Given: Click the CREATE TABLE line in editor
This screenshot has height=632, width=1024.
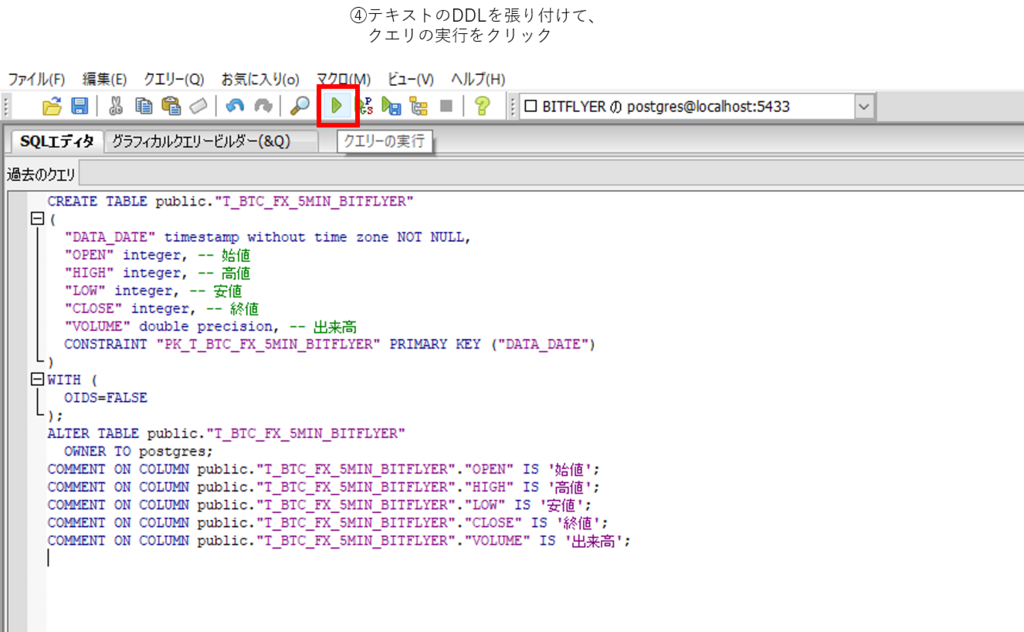Looking at the screenshot, I should pyautogui.click(x=230, y=201).
